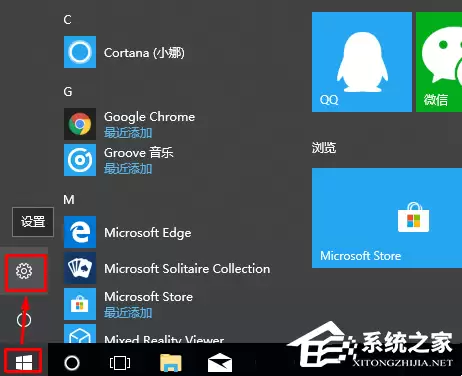
Task: Open the Microsoft Store large tile
Action: (387, 218)
